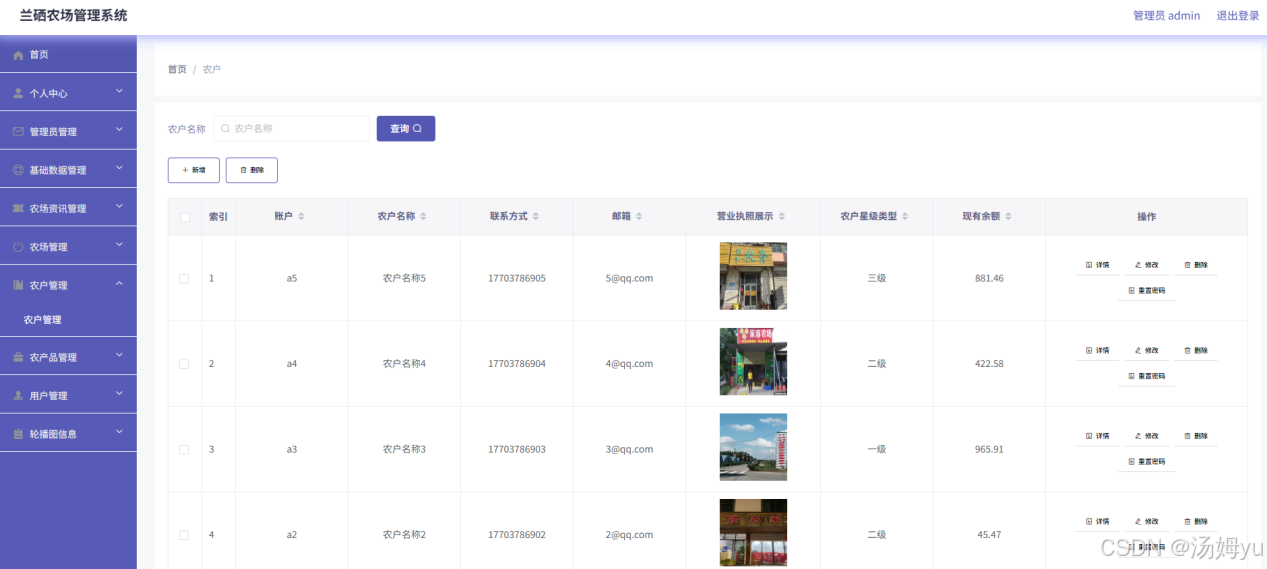Click the sort arrows on 农户星级类型 column
This screenshot has width=1267, height=569.
tap(905, 216)
